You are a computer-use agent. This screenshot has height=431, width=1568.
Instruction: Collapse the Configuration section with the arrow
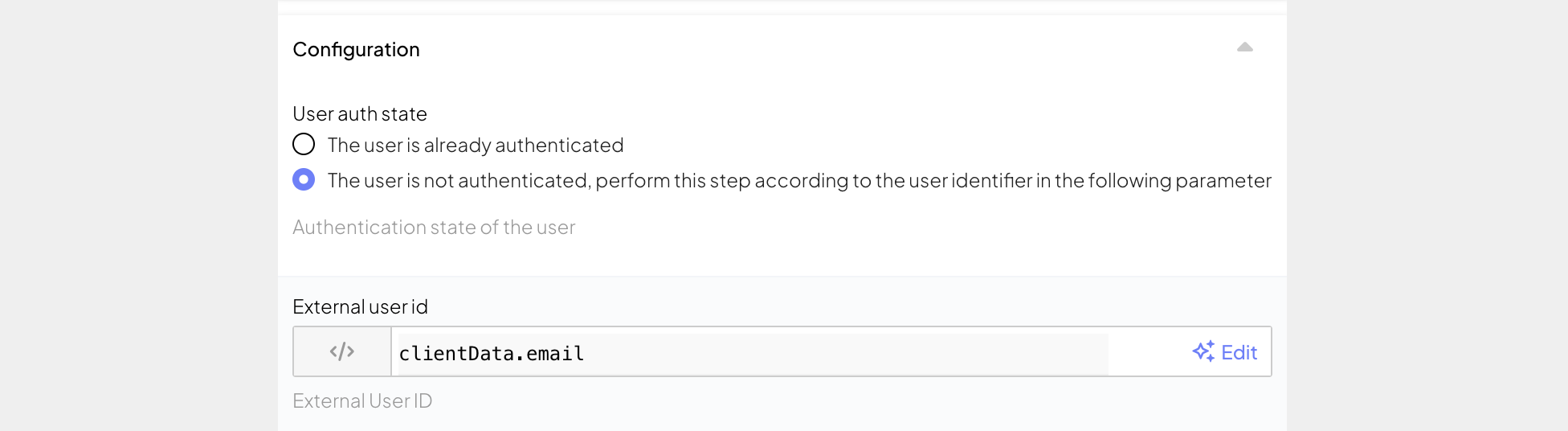1244,47
